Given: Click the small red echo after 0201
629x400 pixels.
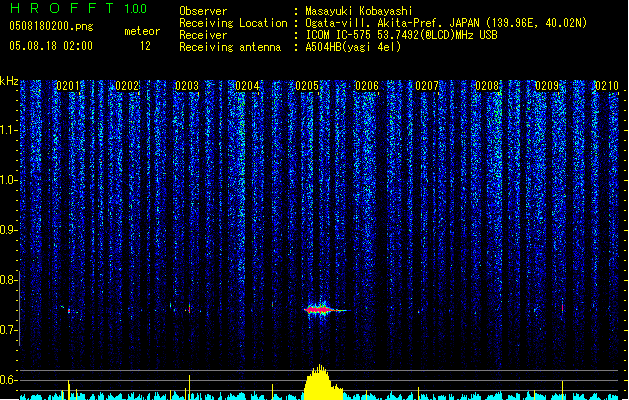Looking at the screenshot, I should (69, 311).
